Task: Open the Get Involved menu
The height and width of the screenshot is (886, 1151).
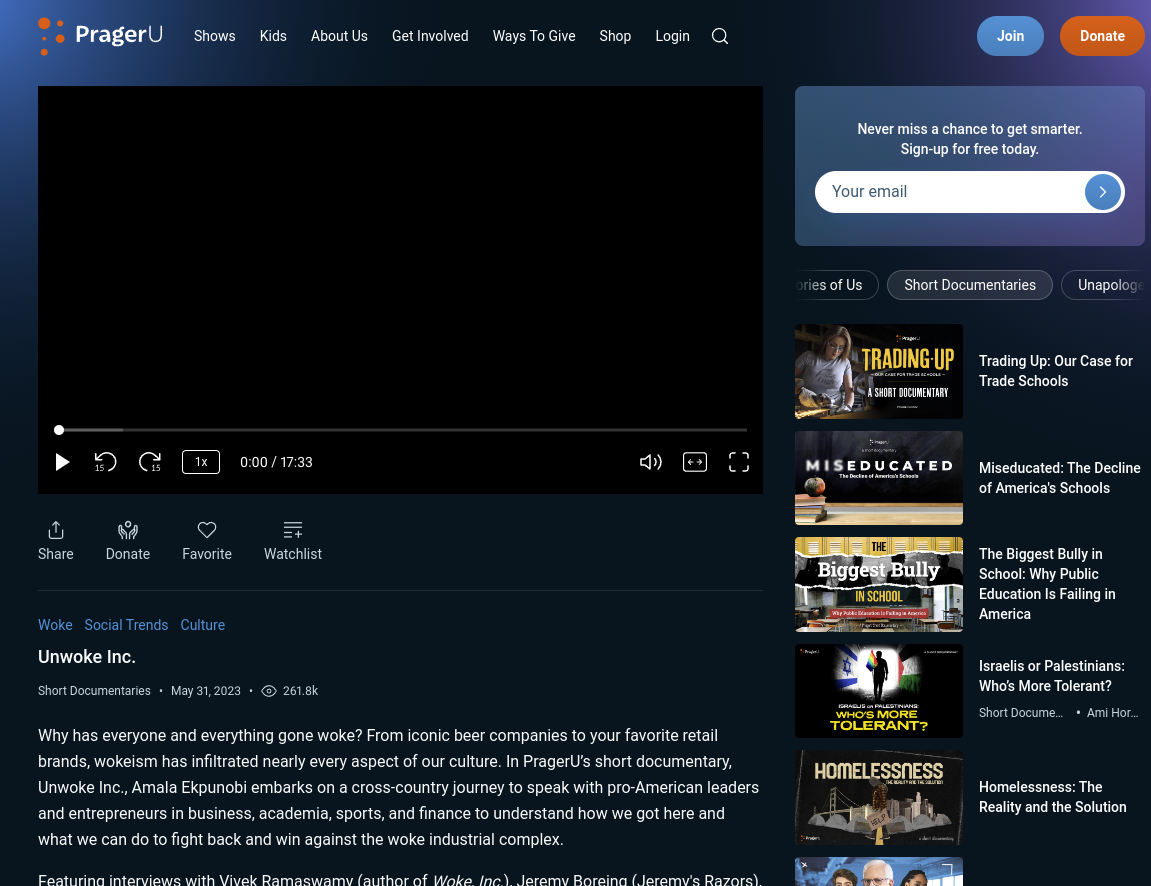Action: click(x=430, y=36)
